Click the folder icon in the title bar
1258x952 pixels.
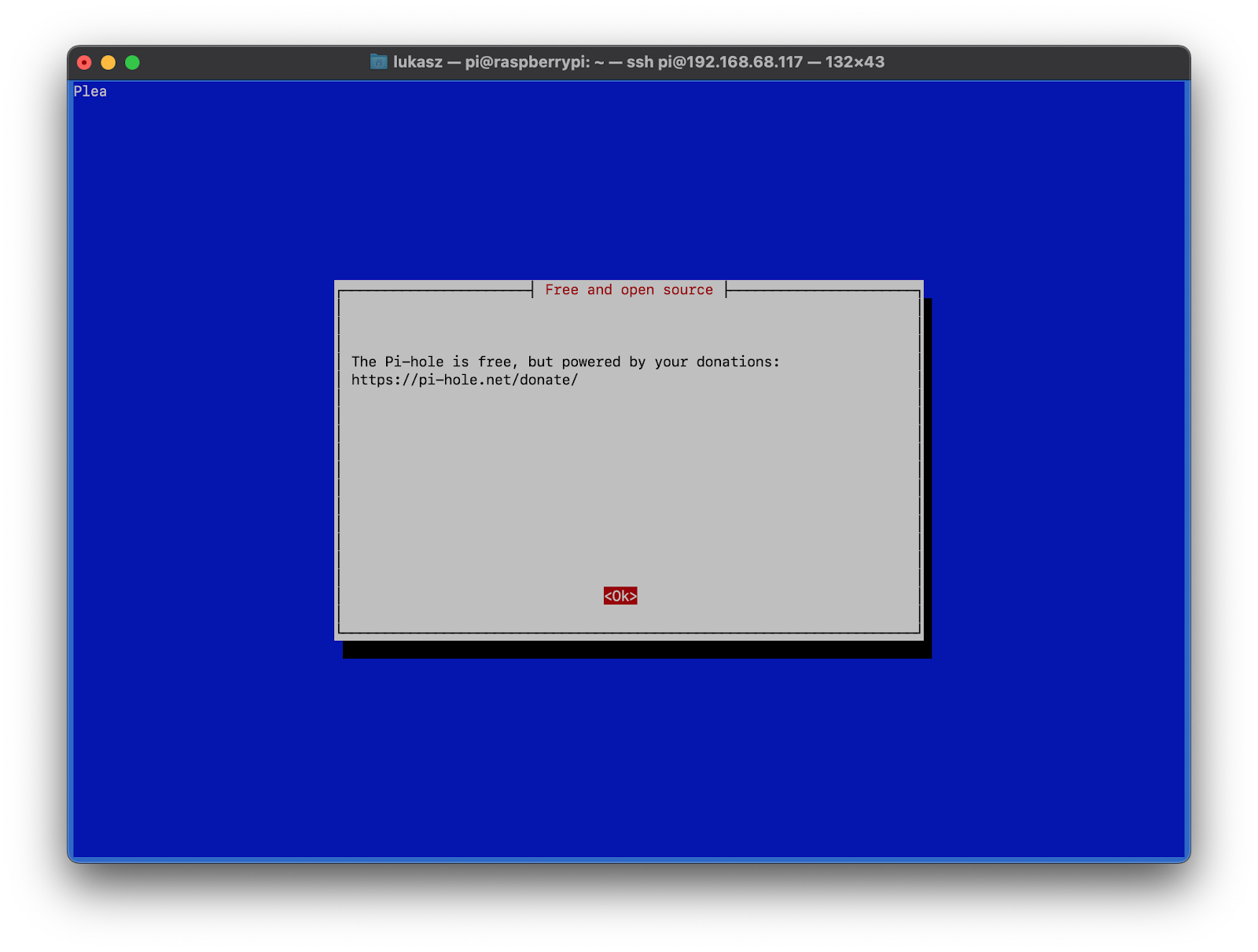click(379, 61)
